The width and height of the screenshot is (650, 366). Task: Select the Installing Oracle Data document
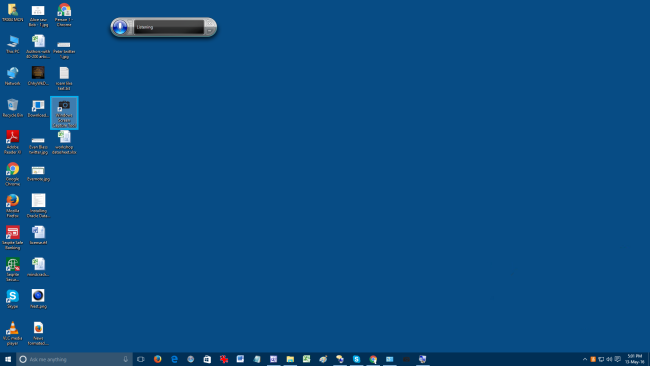click(x=39, y=206)
